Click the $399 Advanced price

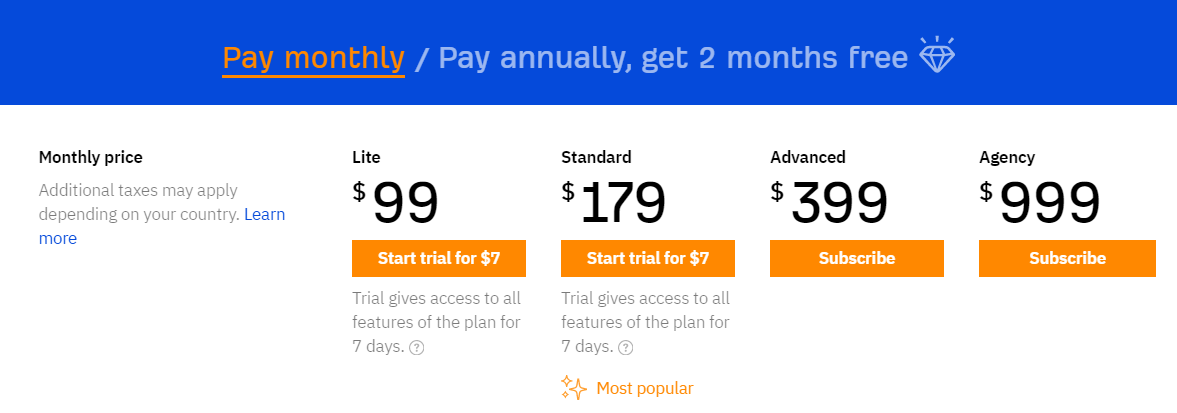[x=829, y=203]
